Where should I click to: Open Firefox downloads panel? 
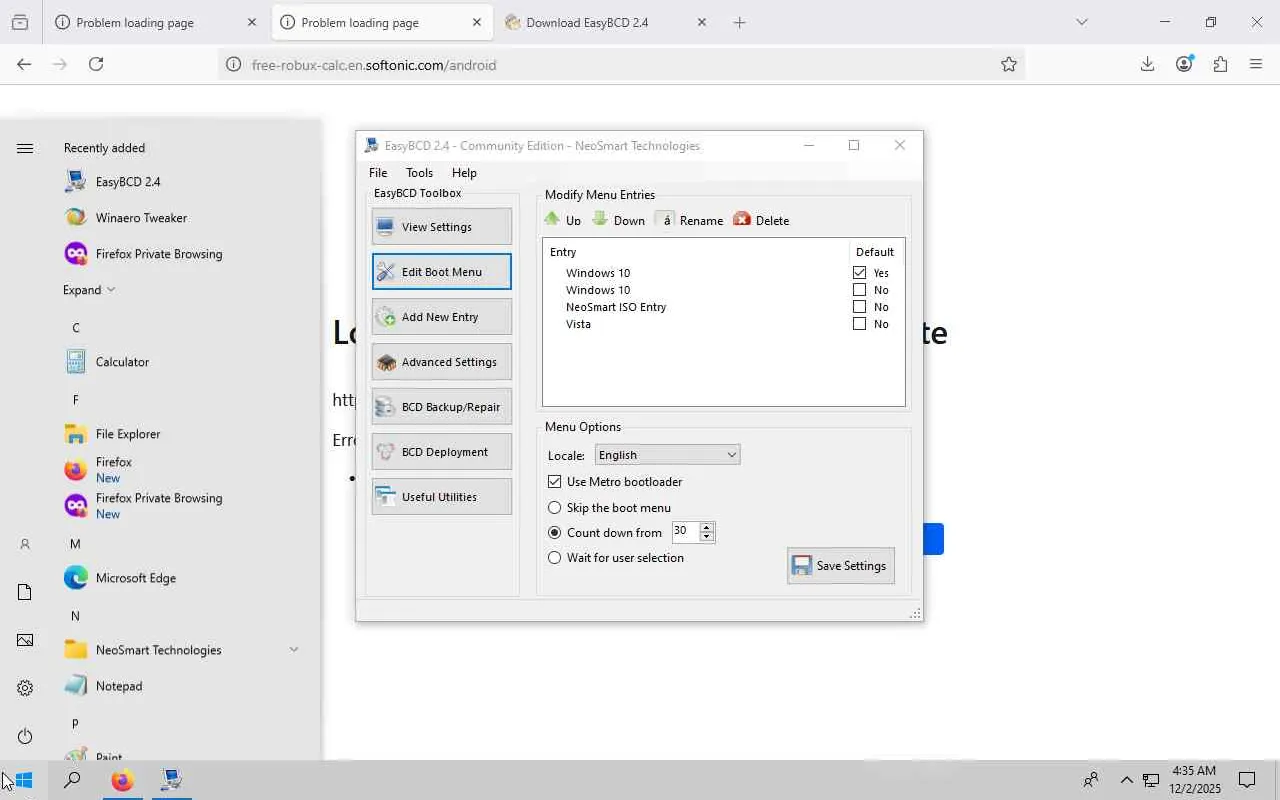(1147, 65)
